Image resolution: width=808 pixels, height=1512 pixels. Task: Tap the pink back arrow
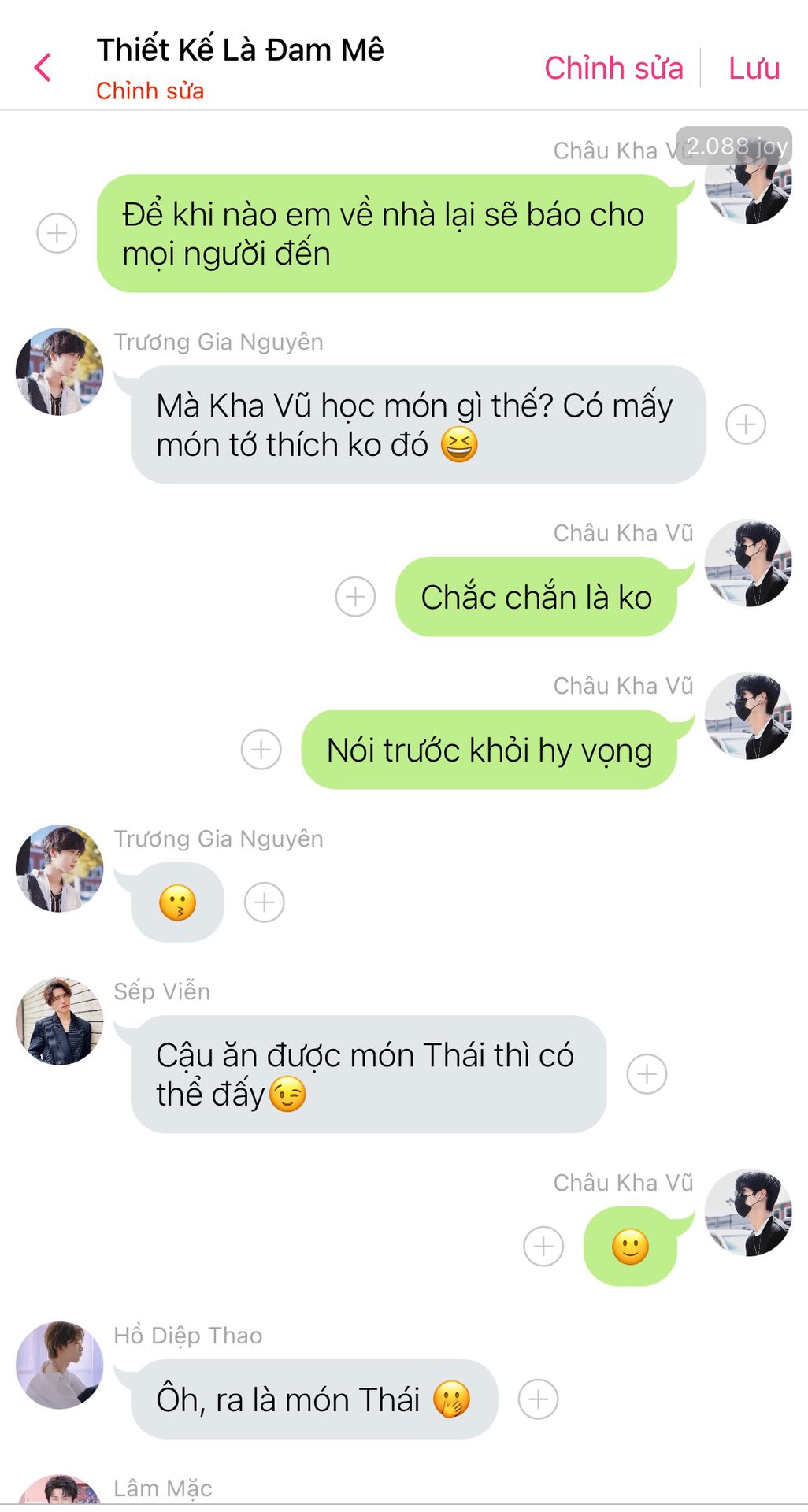pos(43,68)
